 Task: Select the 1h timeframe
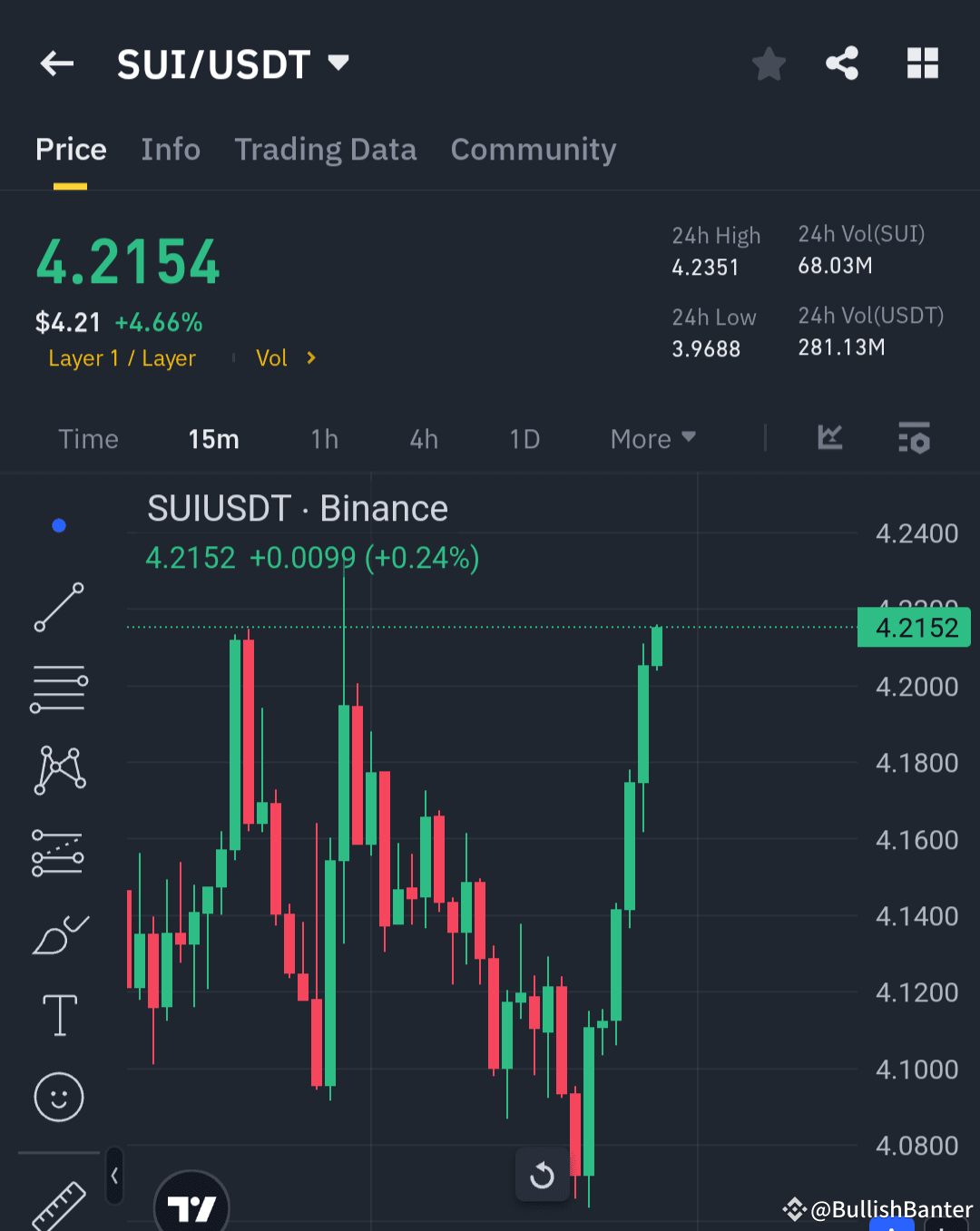tap(324, 438)
